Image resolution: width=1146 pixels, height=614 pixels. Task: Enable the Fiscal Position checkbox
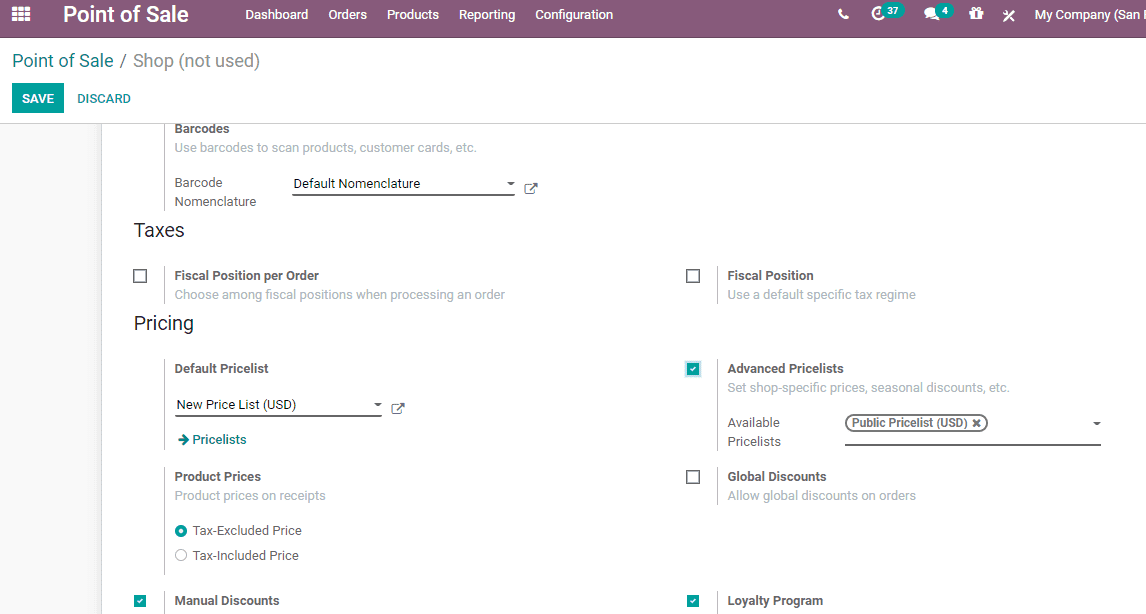(693, 276)
